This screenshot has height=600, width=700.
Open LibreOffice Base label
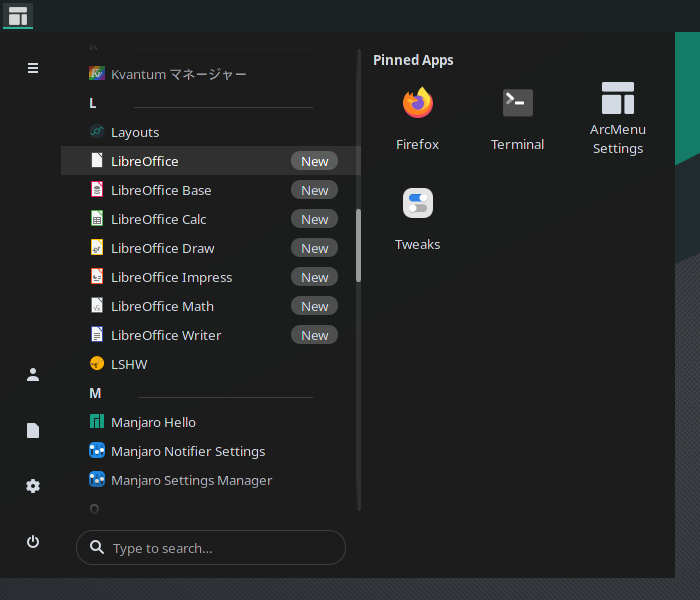pyautogui.click(x=161, y=190)
